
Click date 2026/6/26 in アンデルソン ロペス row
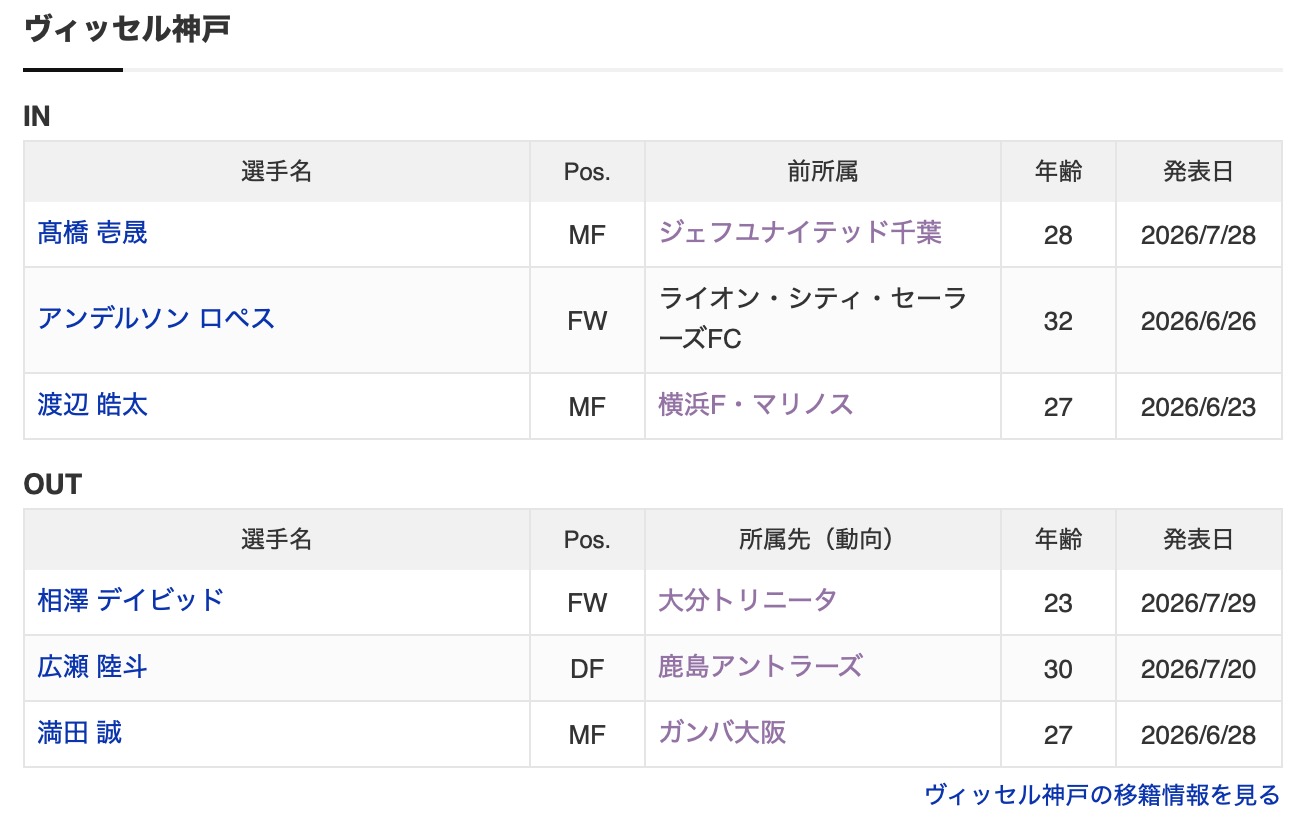click(1198, 321)
